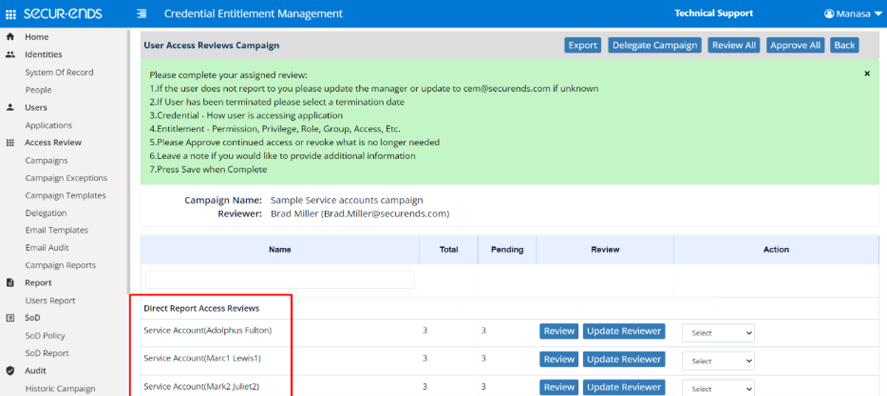Close the green instructions banner

tap(867, 74)
